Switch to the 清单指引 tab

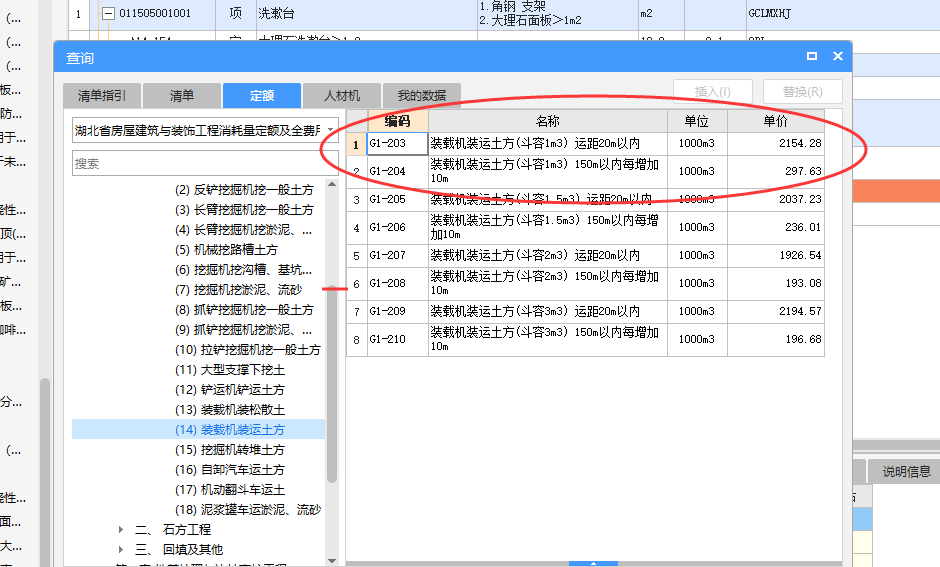(x=102, y=95)
